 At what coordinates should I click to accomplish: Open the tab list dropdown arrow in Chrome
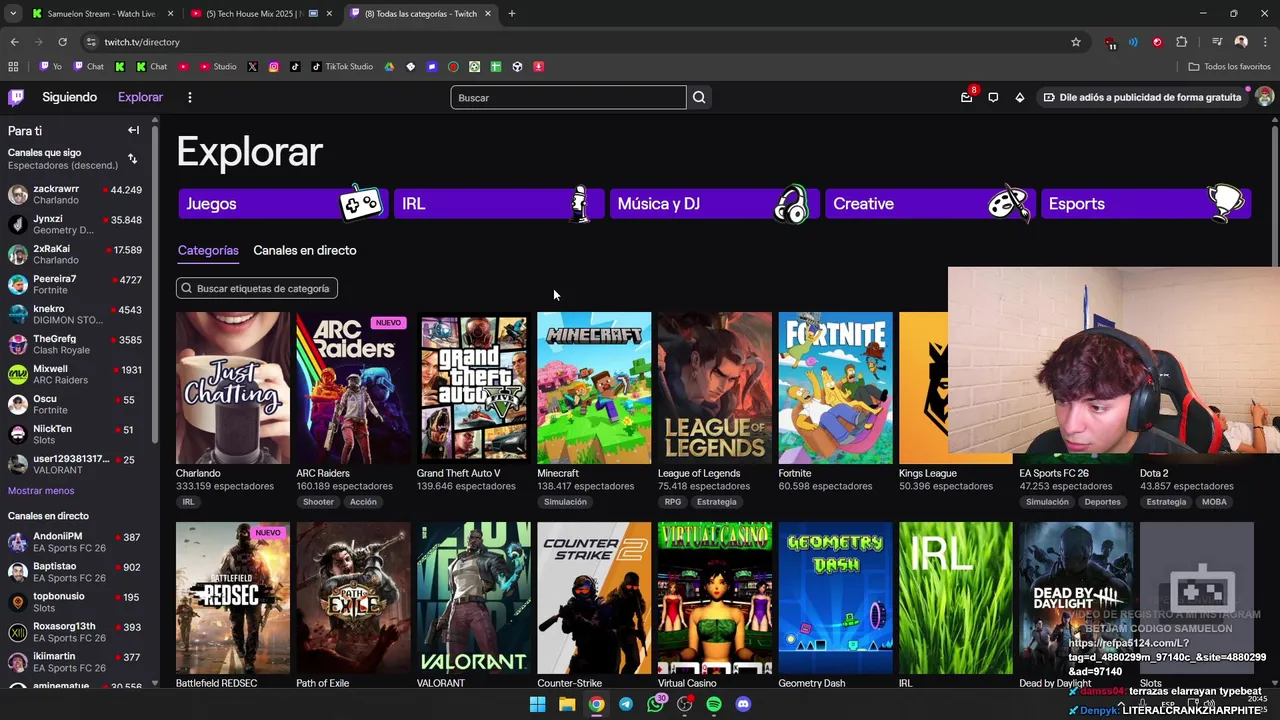(13, 14)
